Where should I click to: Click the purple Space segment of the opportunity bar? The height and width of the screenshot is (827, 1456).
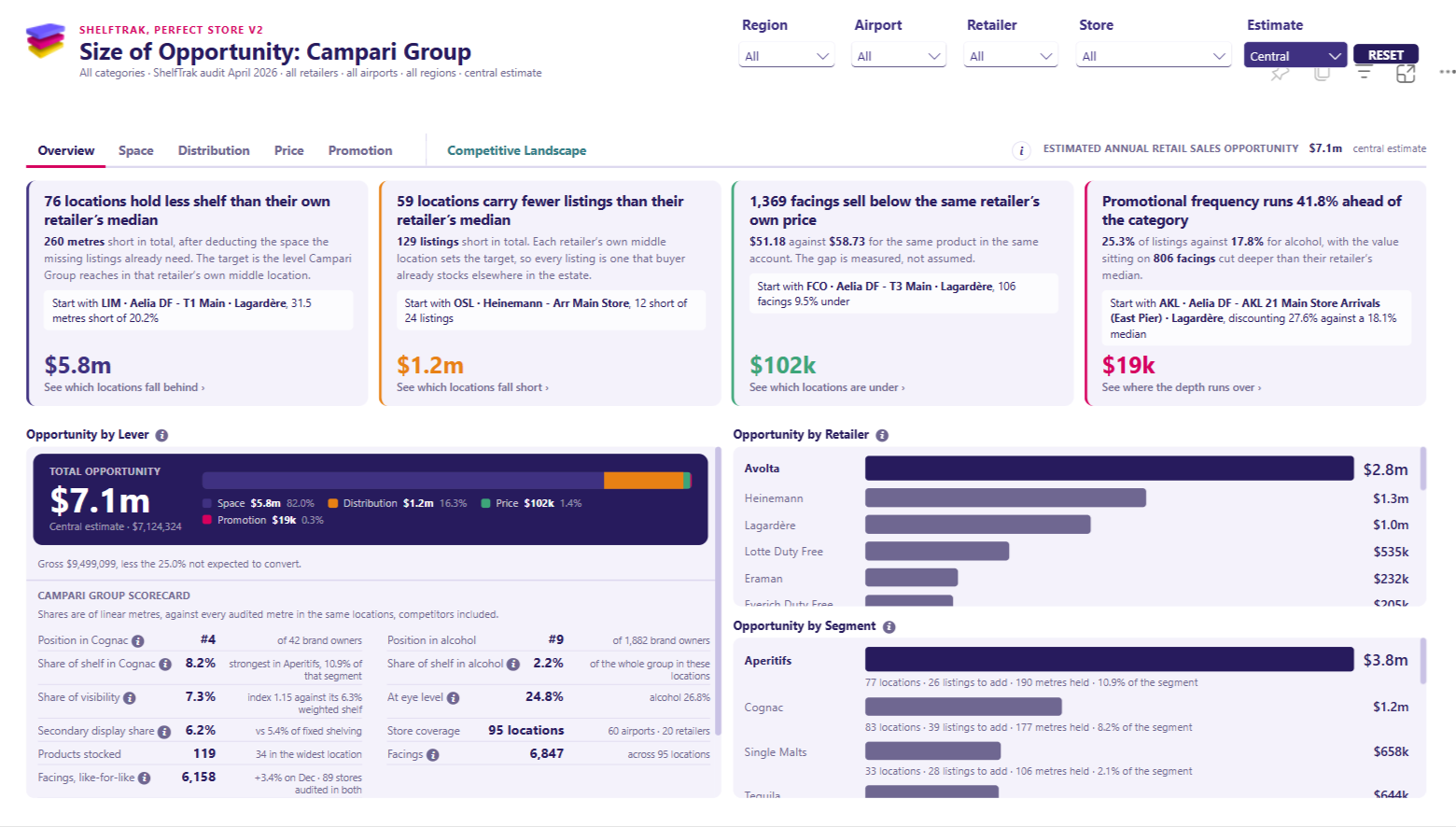point(403,480)
